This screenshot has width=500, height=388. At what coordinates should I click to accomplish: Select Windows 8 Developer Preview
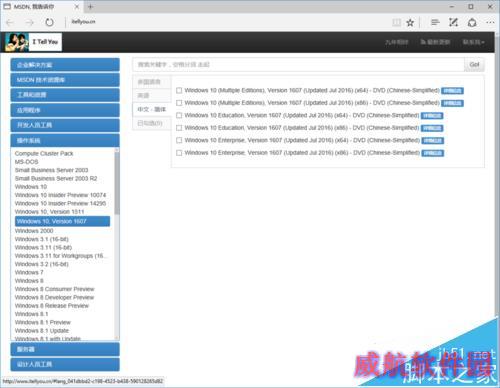55,297
